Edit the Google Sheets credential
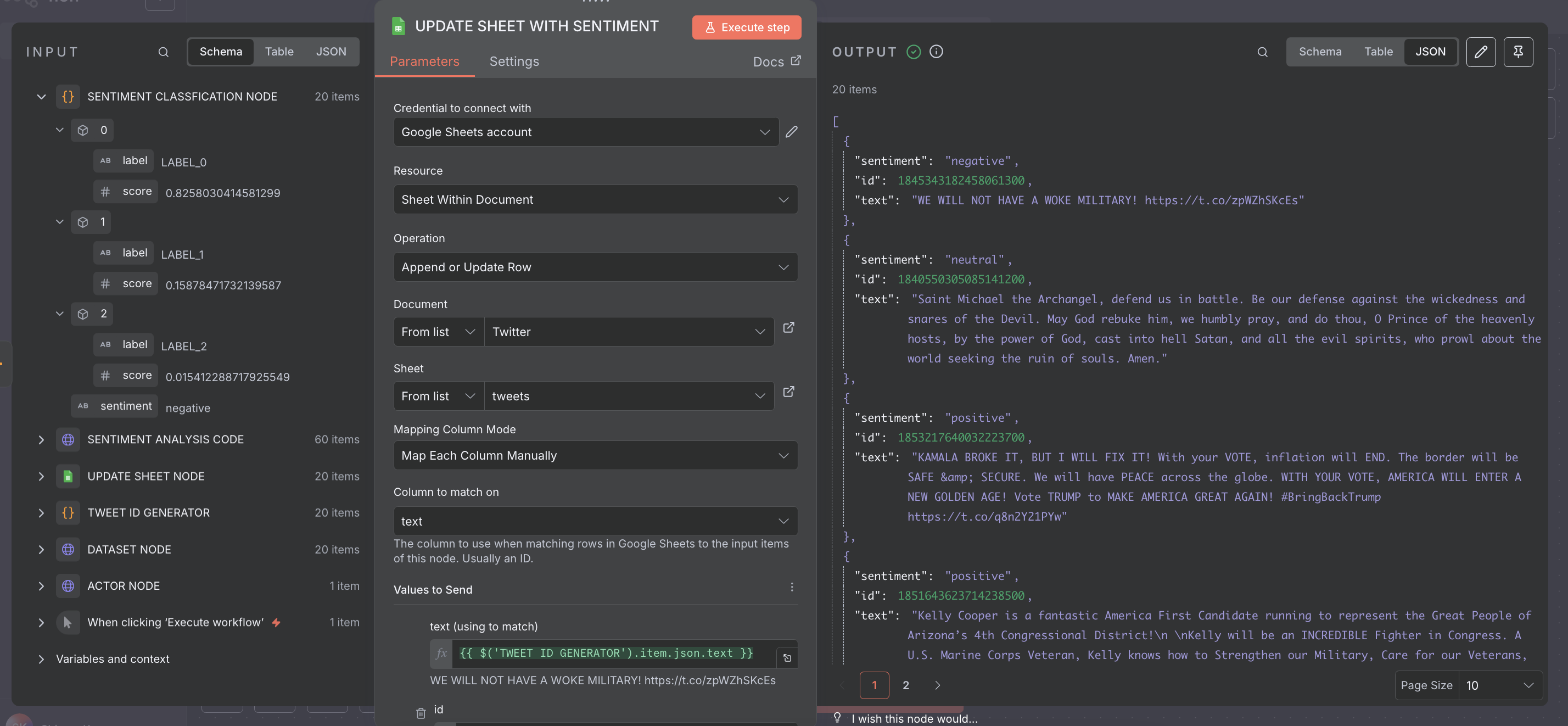 click(791, 132)
